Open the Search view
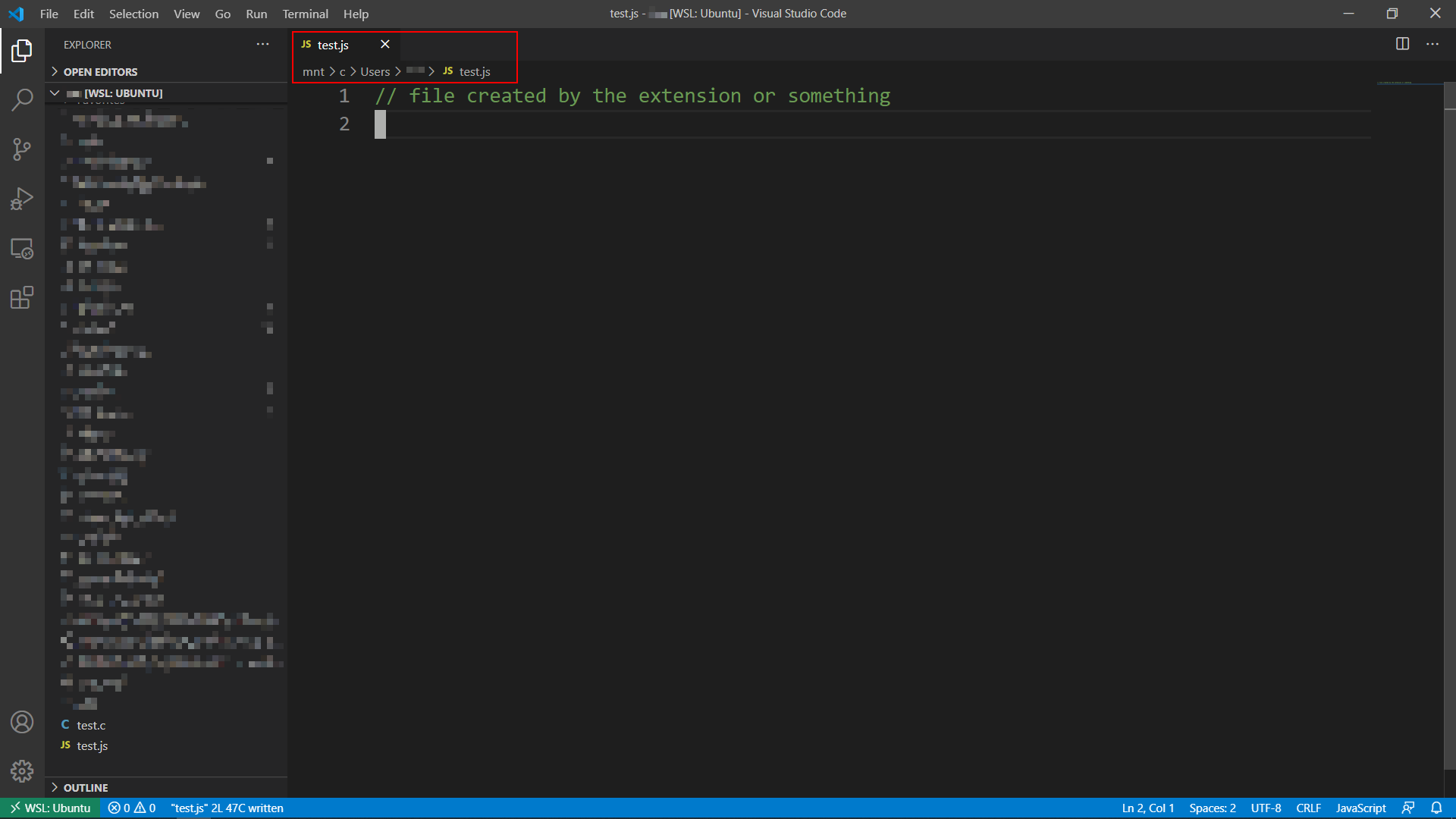The image size is (1456, 819). click(22, 99)
